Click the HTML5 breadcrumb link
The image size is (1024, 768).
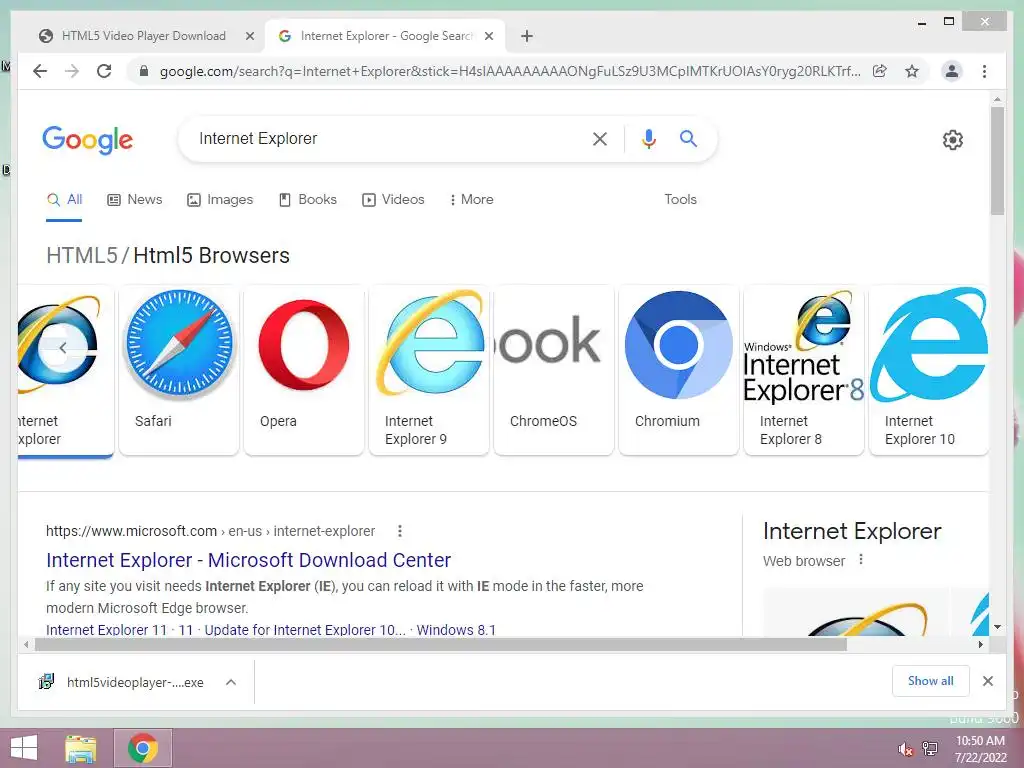point(82,255)
